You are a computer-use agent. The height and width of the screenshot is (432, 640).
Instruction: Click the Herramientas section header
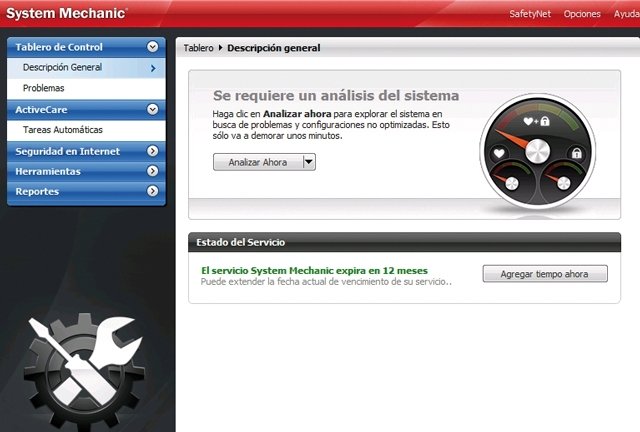[x=86, y=171]
